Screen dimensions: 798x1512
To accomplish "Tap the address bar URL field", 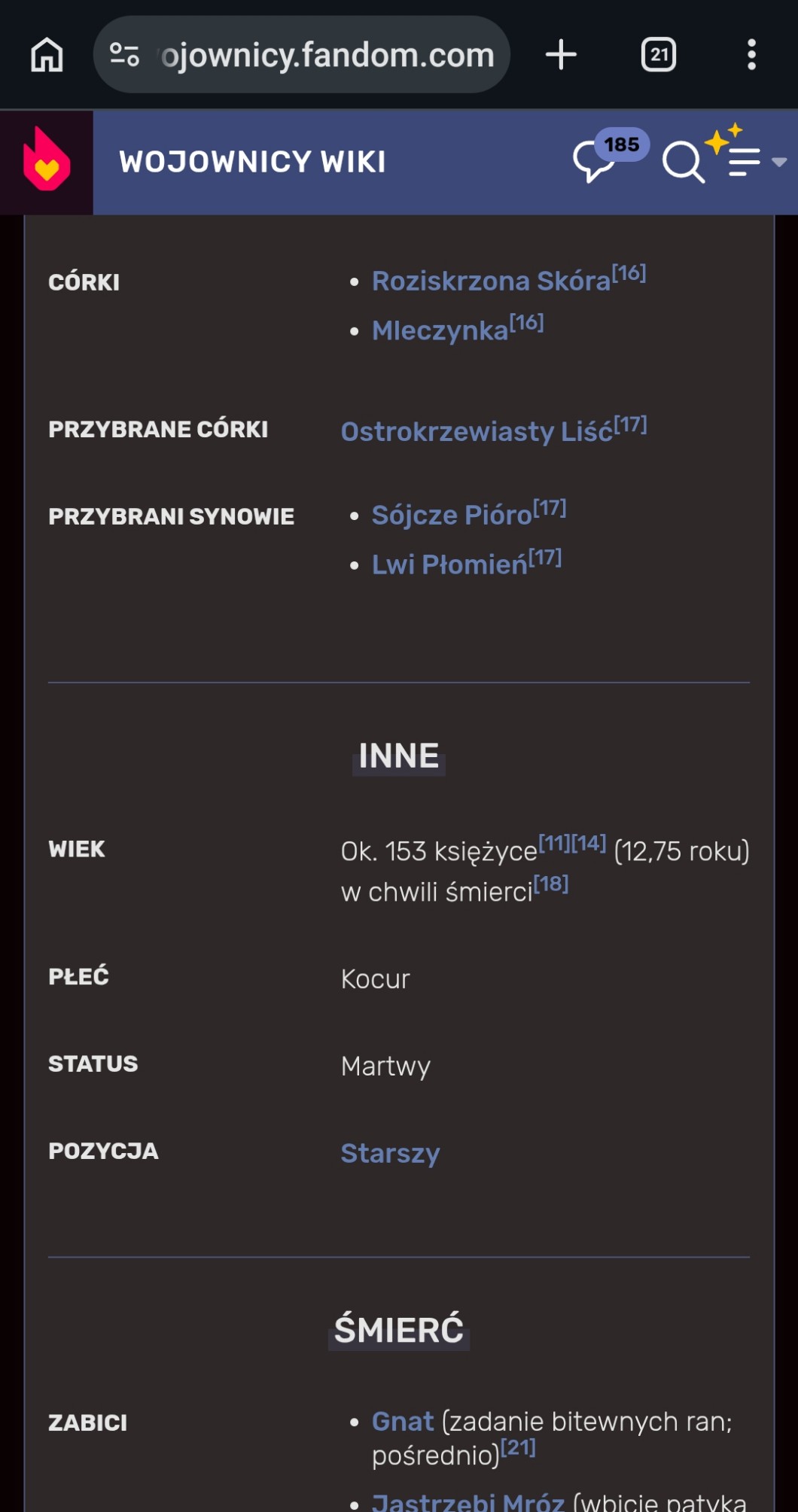I will pos(327,55).
